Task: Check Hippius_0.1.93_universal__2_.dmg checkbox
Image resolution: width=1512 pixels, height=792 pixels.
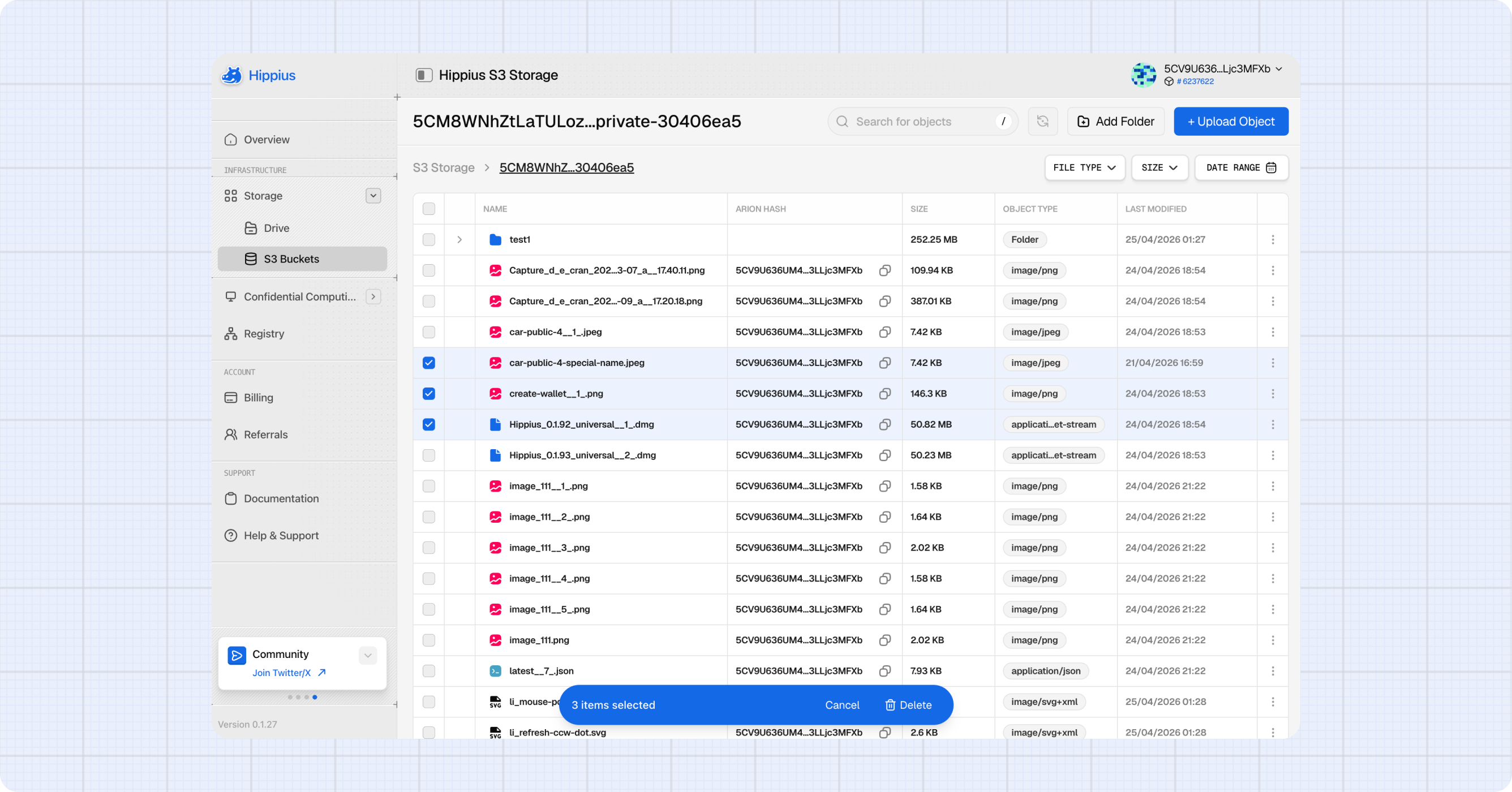Action: coord(429,455)
